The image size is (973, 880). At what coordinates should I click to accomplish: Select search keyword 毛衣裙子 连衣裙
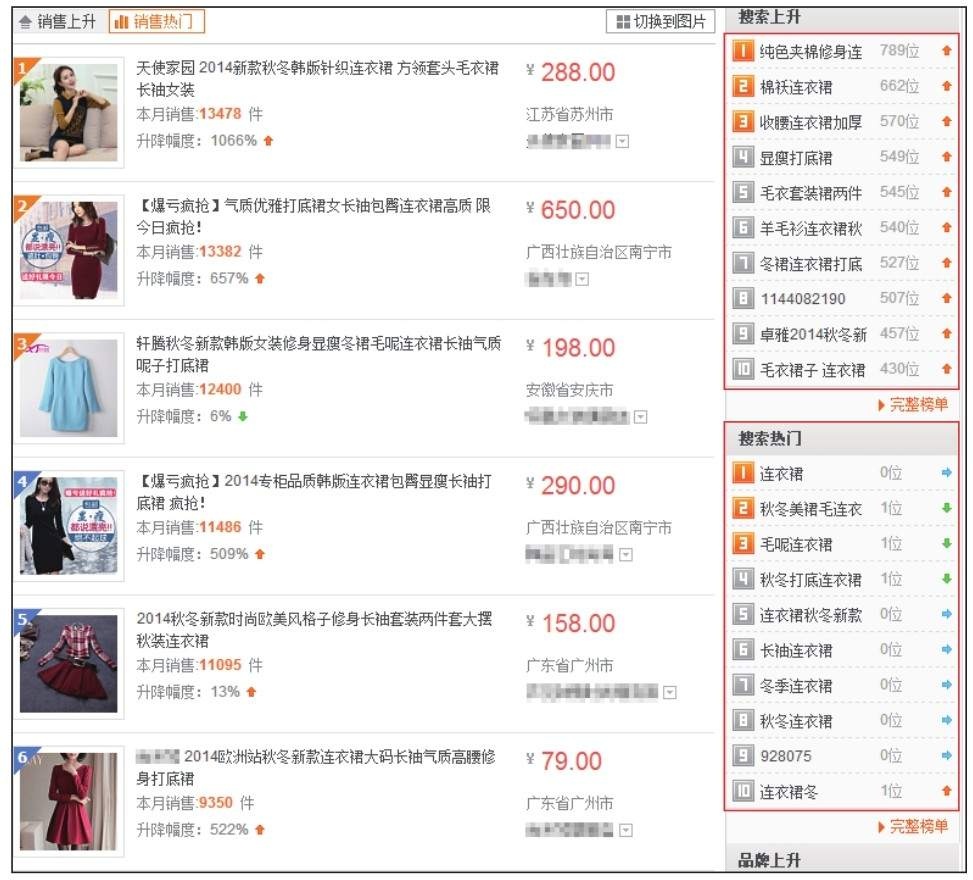click(812, 370)
